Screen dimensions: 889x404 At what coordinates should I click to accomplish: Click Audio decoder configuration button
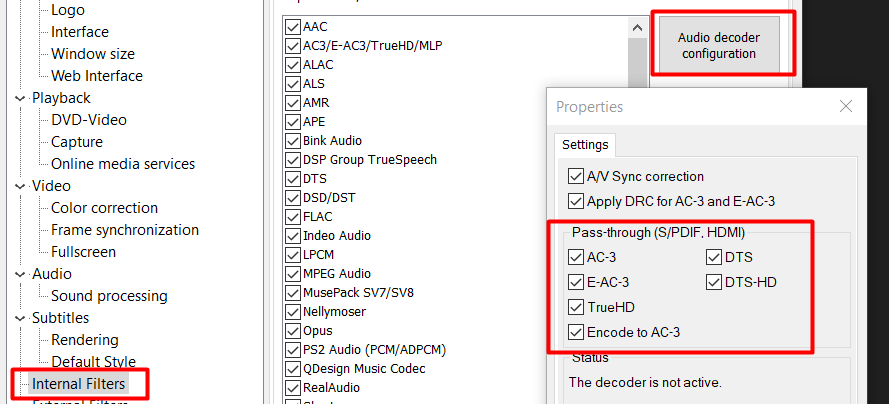click(718, 46)
